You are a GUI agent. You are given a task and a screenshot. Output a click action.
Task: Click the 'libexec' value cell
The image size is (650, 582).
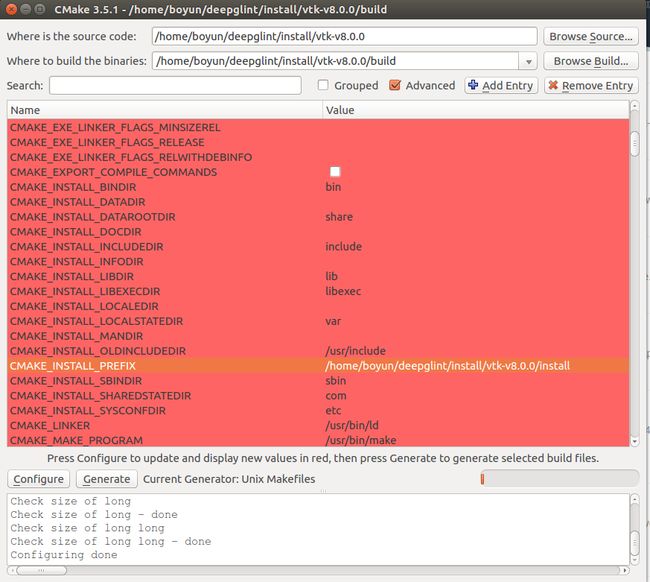tap(343, 291)
